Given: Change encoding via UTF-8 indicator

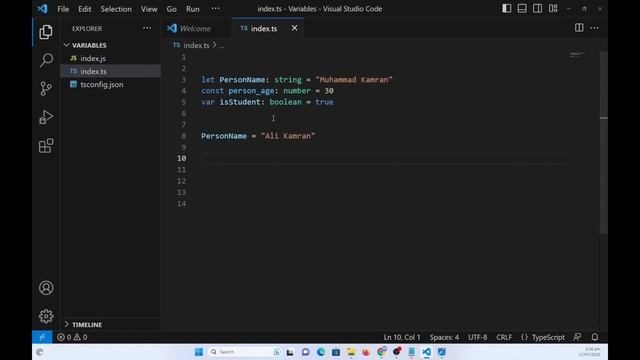Looking at the screenshot, I should [x=478, y=337].
